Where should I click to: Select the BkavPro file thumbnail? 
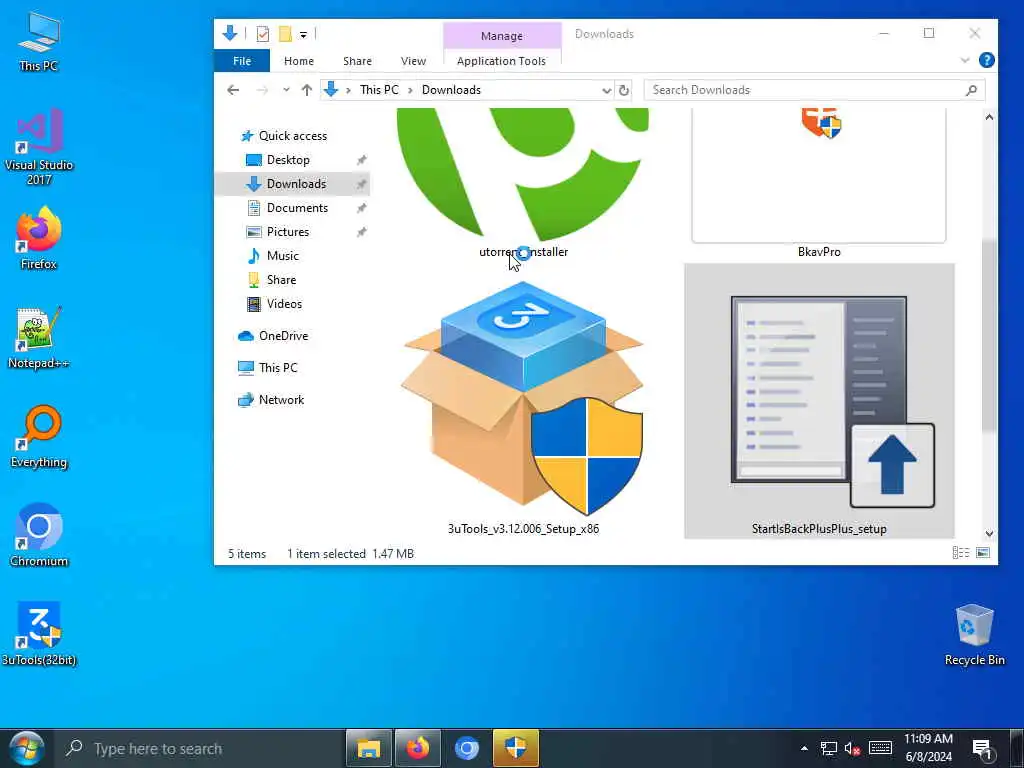819,183
